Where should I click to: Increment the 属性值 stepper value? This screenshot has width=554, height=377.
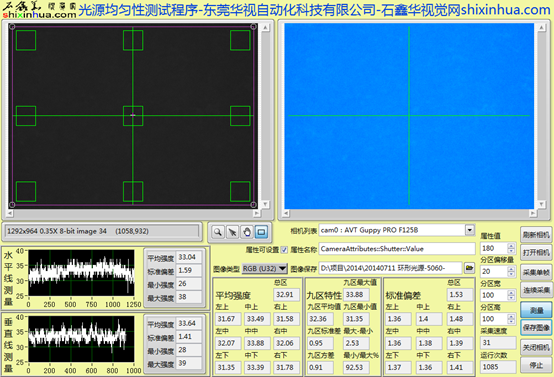click(511, 245)
